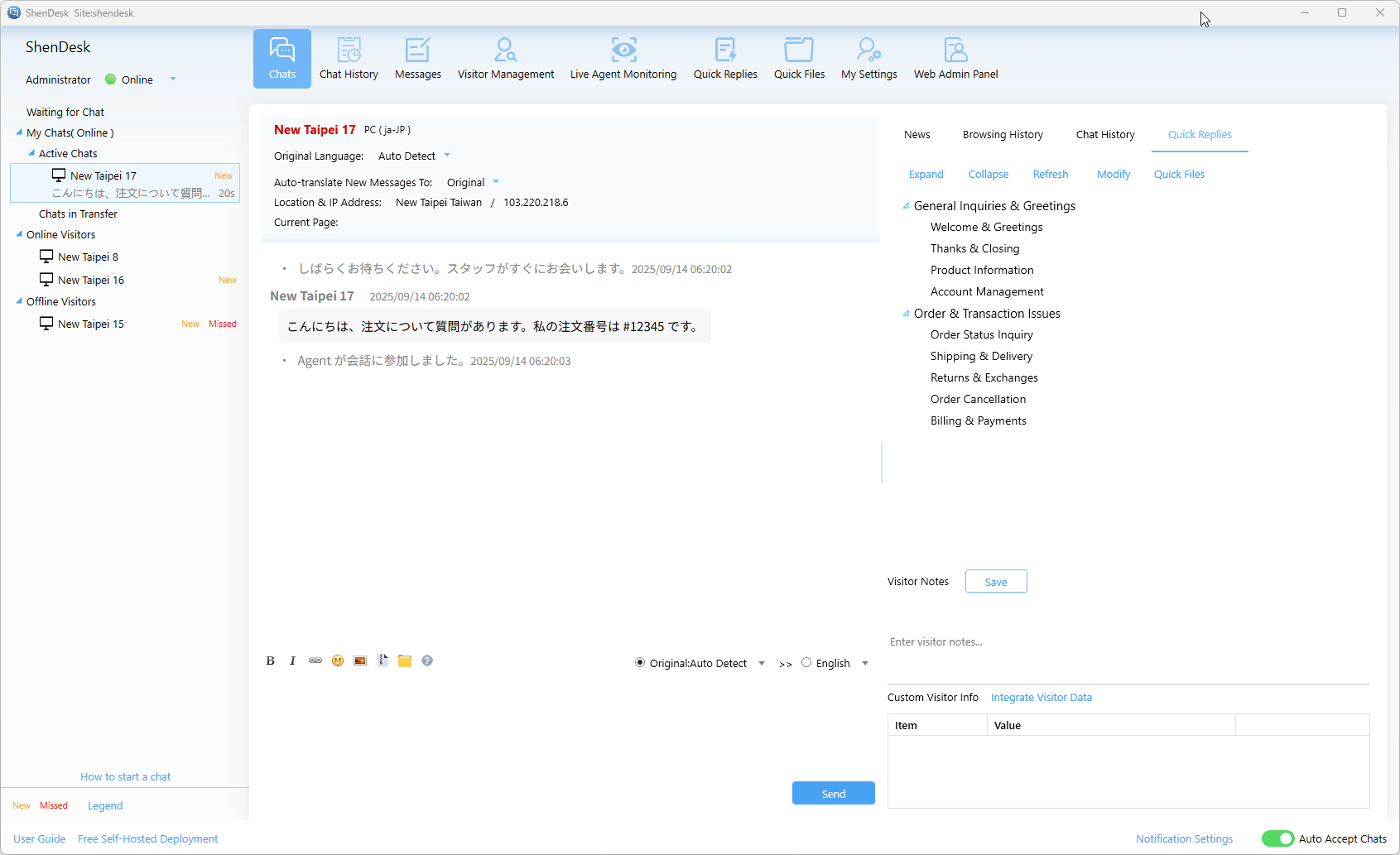Click the Send button
Viewport: 1400px width, 855px height.
point(833,793)
